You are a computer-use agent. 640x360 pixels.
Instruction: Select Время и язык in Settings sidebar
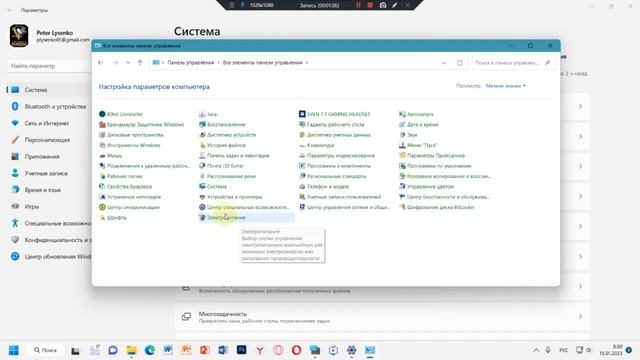[x=49, y=190]
